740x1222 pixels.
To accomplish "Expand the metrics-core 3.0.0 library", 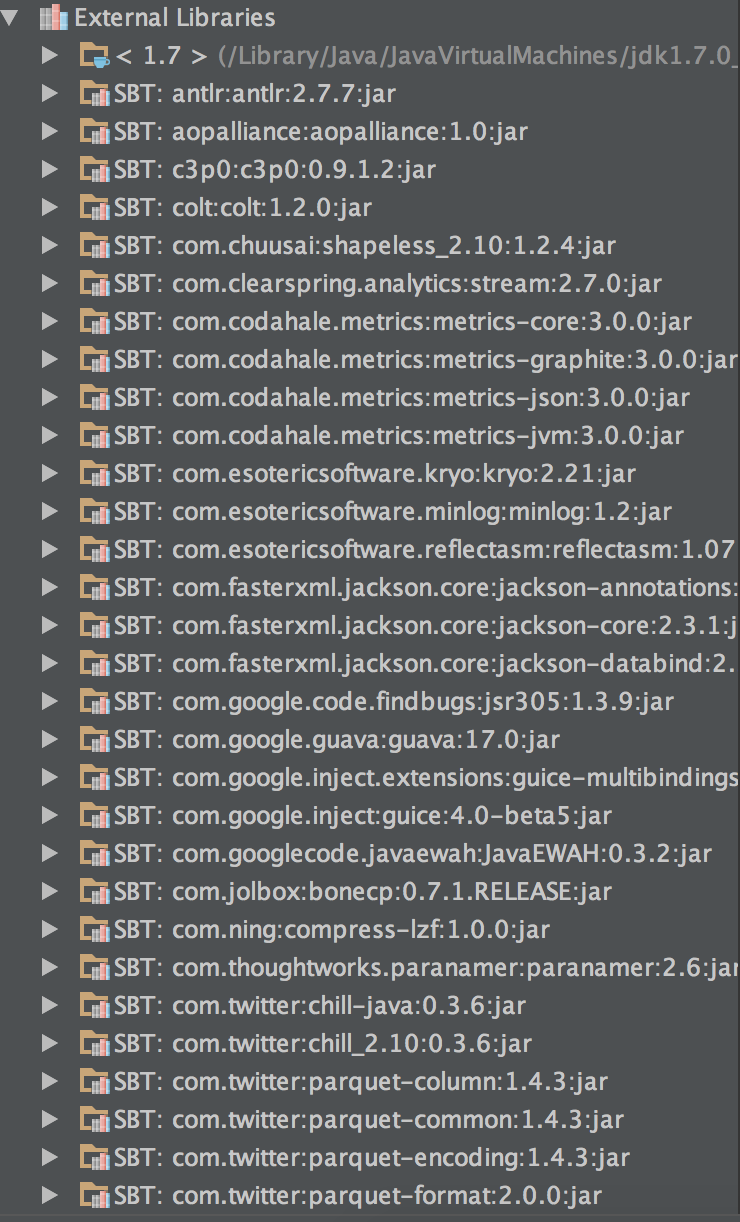I will pos(50,322).
